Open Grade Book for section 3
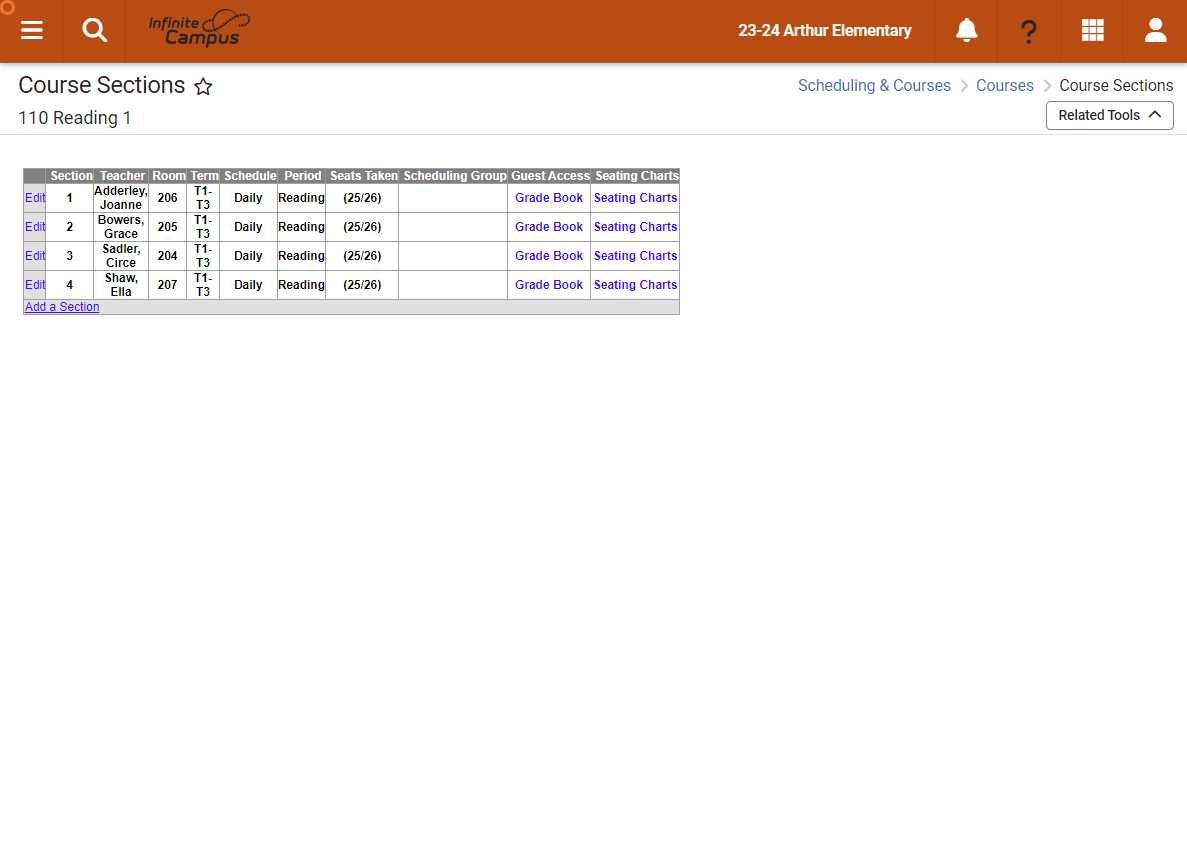This screenshot has width=1187, height=849. tap(549, 256)
